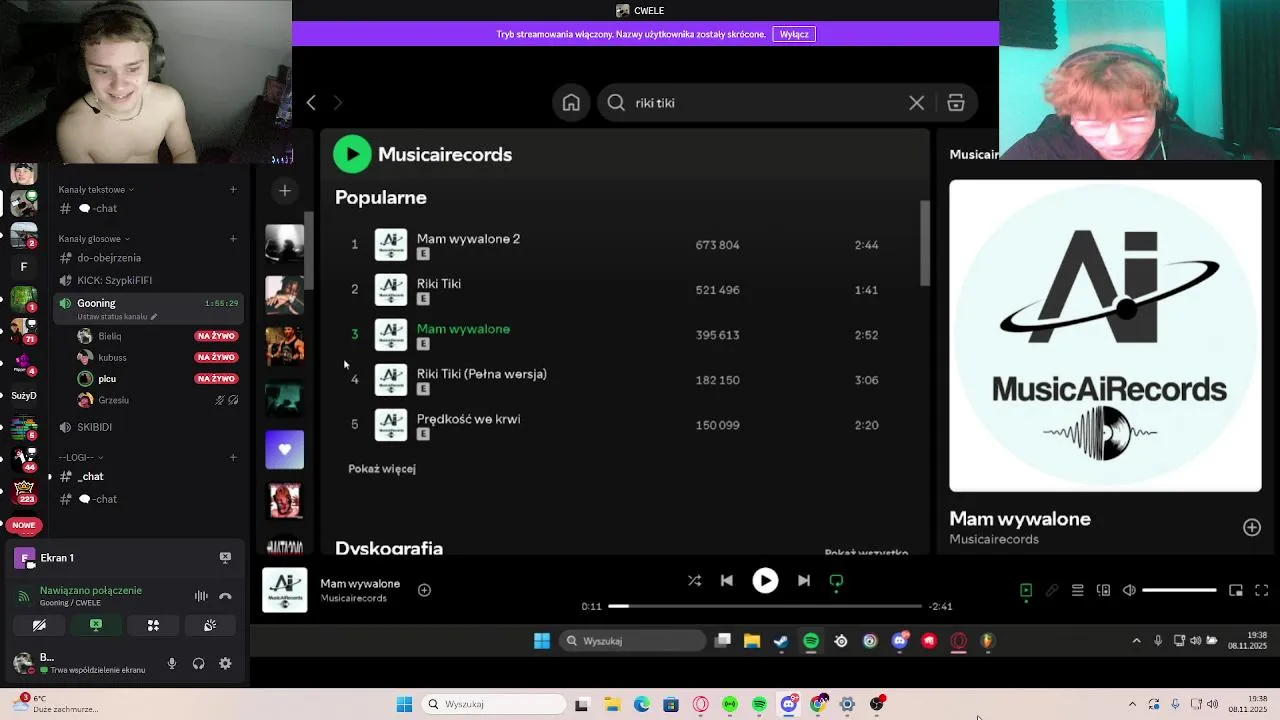Add a channel to 'Kanały tekstowe'
The width and height of the screenshot is (1280, 720).
point(233,189)
